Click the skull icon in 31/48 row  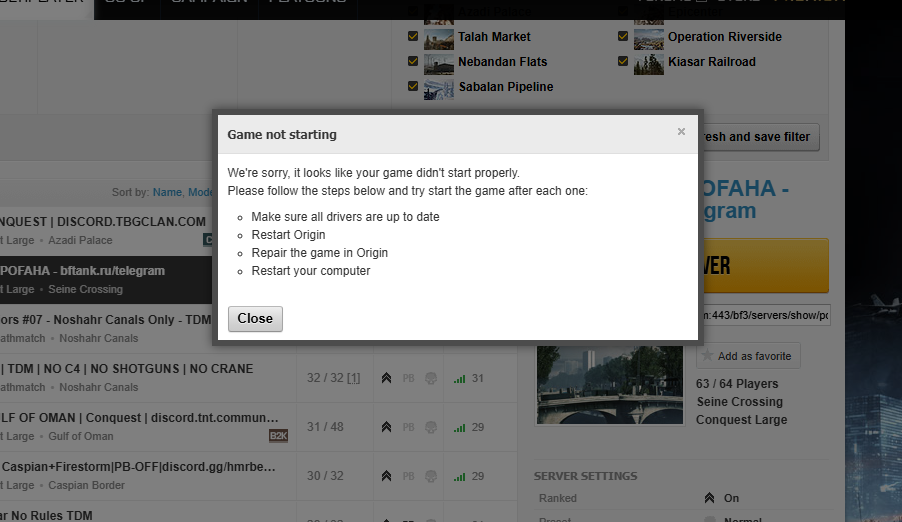[x=430, y=427]
